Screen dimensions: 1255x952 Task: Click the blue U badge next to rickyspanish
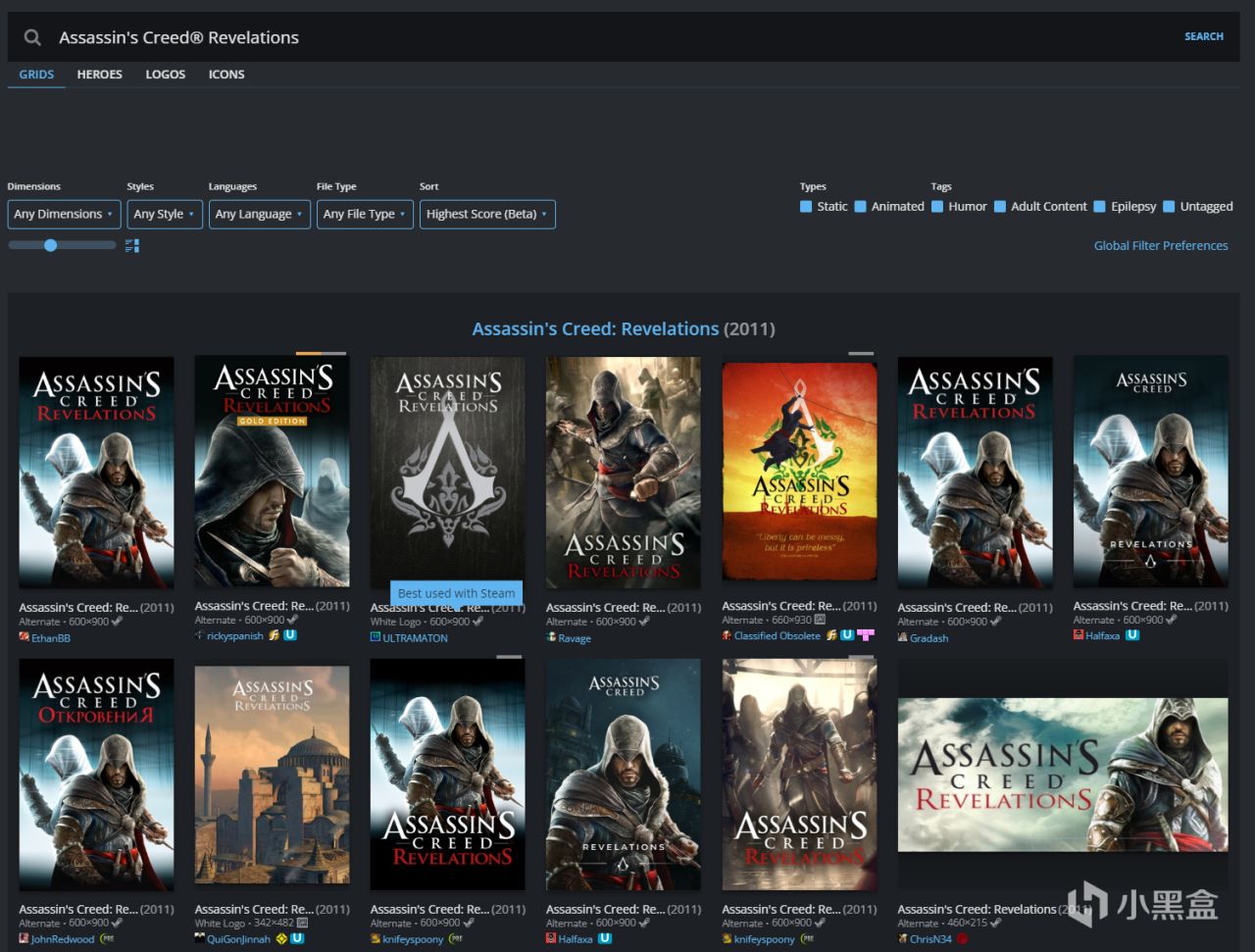290,635
